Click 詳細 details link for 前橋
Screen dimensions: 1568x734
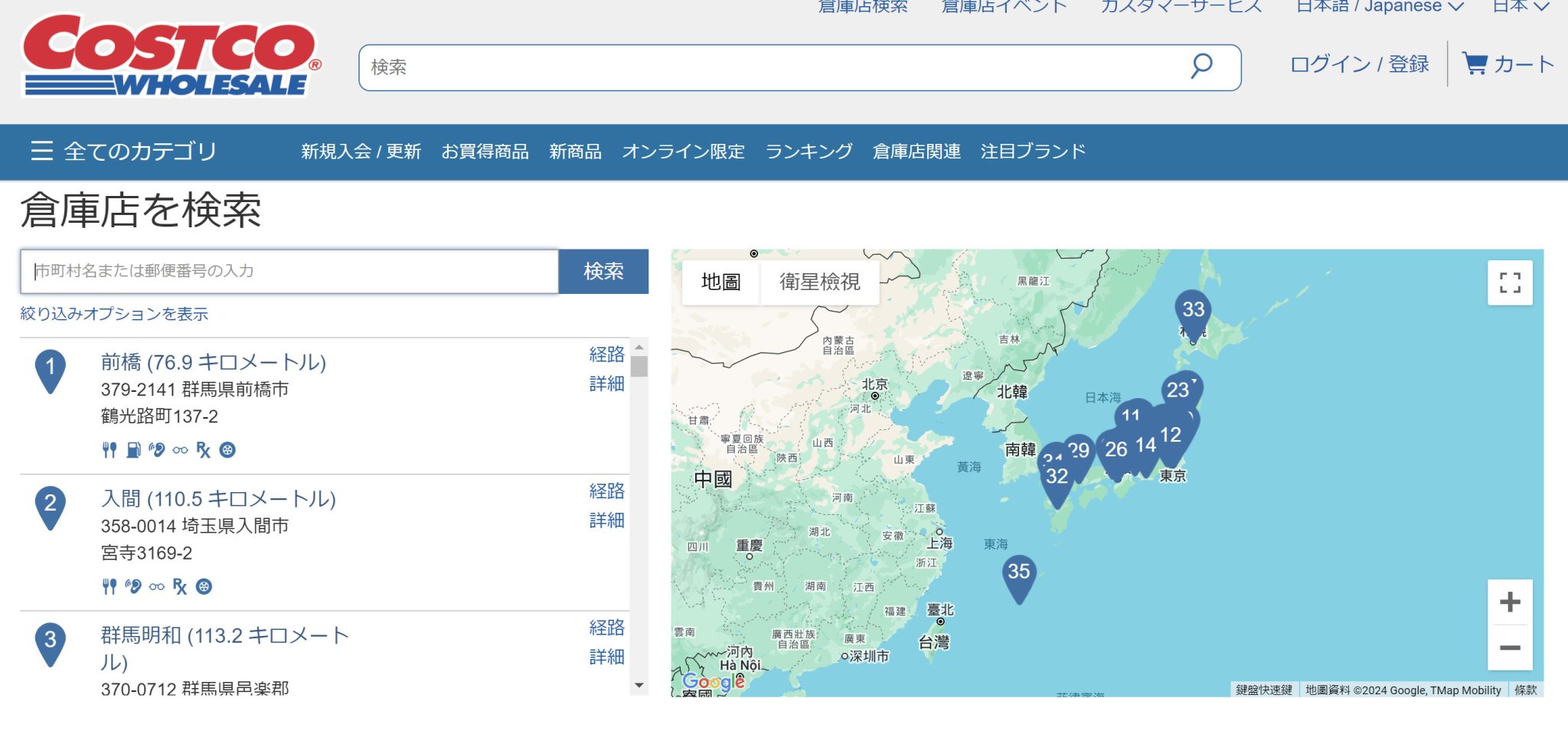click(606, 383)
